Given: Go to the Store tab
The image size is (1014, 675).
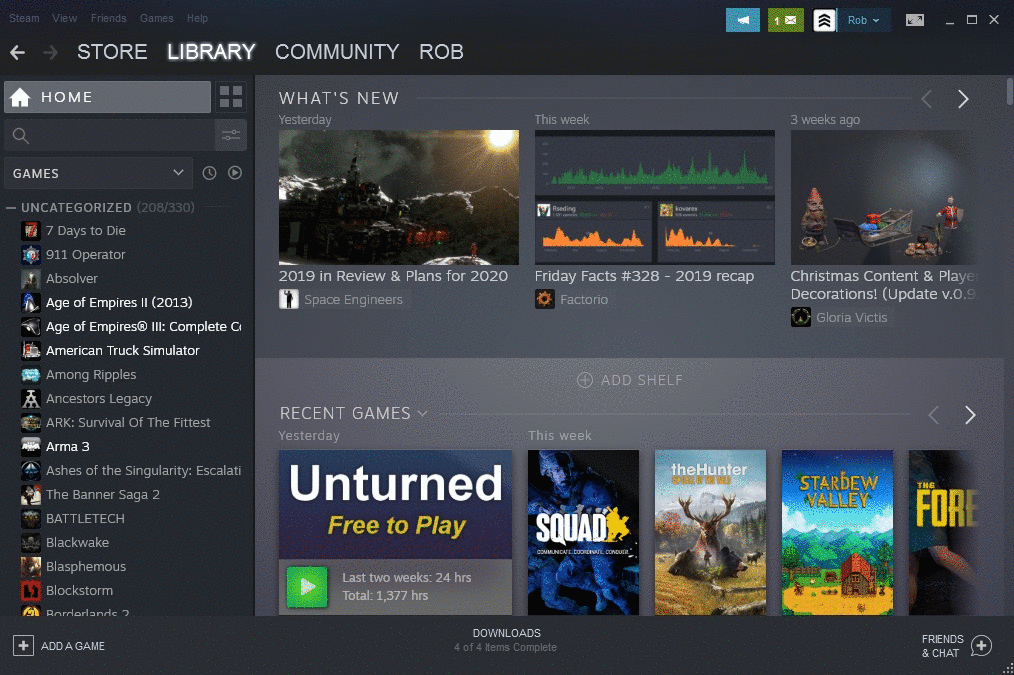Looking at the screenshot, I should pos(112,52).
